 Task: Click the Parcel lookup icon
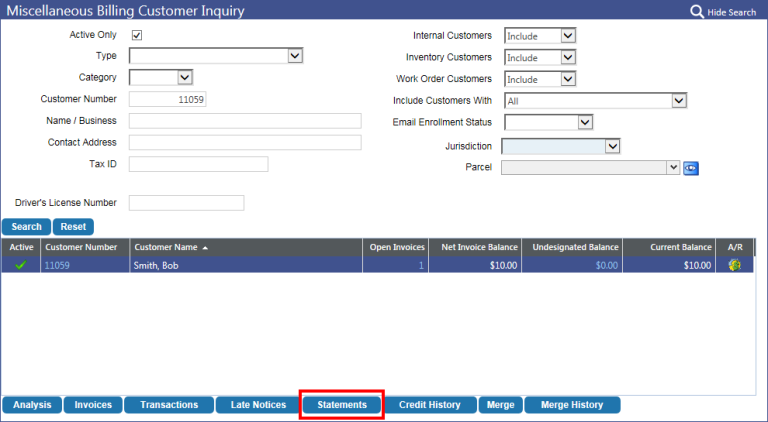[691, 168]
